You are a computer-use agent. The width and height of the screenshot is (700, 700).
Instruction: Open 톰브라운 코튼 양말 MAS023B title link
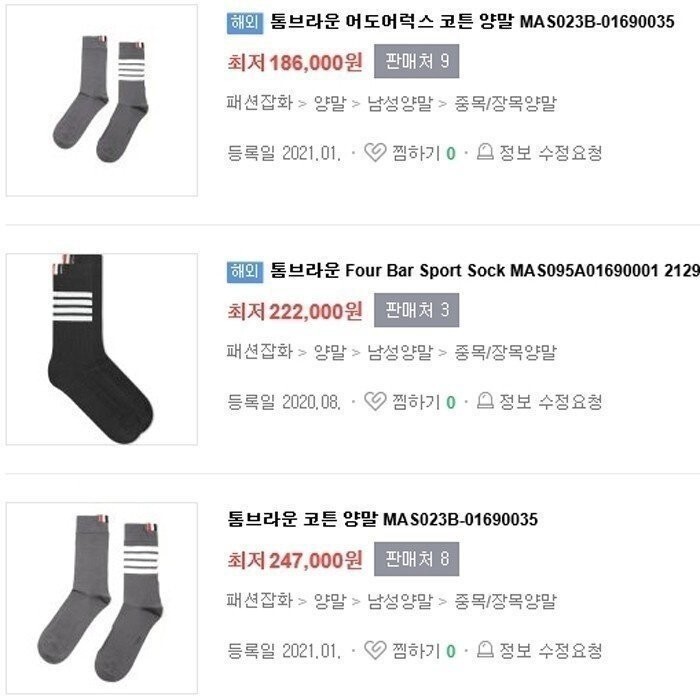tap(383, 519)
